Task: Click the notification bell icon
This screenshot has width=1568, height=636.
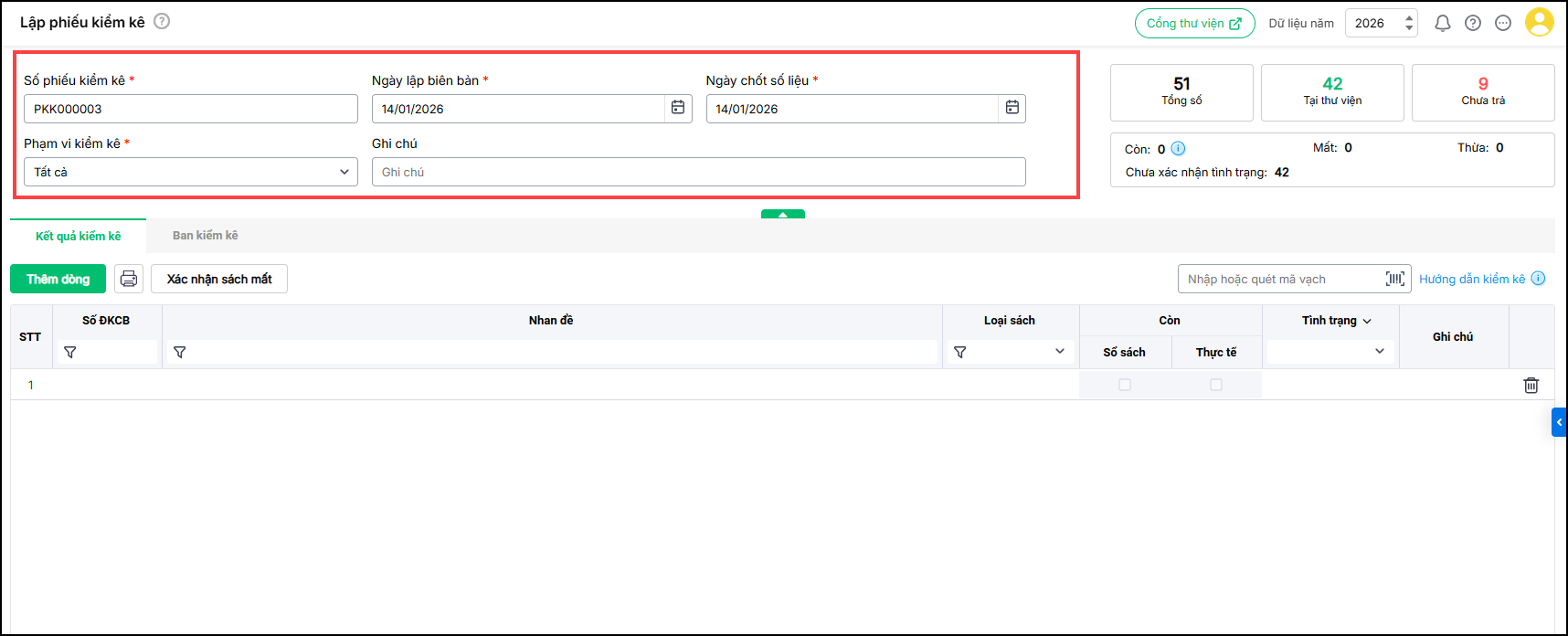Action: (x=1442, y=24)
